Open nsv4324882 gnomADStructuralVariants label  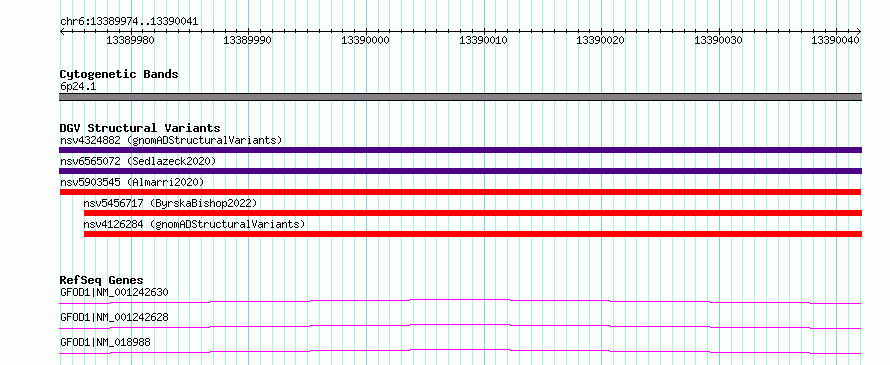point(171,140)
